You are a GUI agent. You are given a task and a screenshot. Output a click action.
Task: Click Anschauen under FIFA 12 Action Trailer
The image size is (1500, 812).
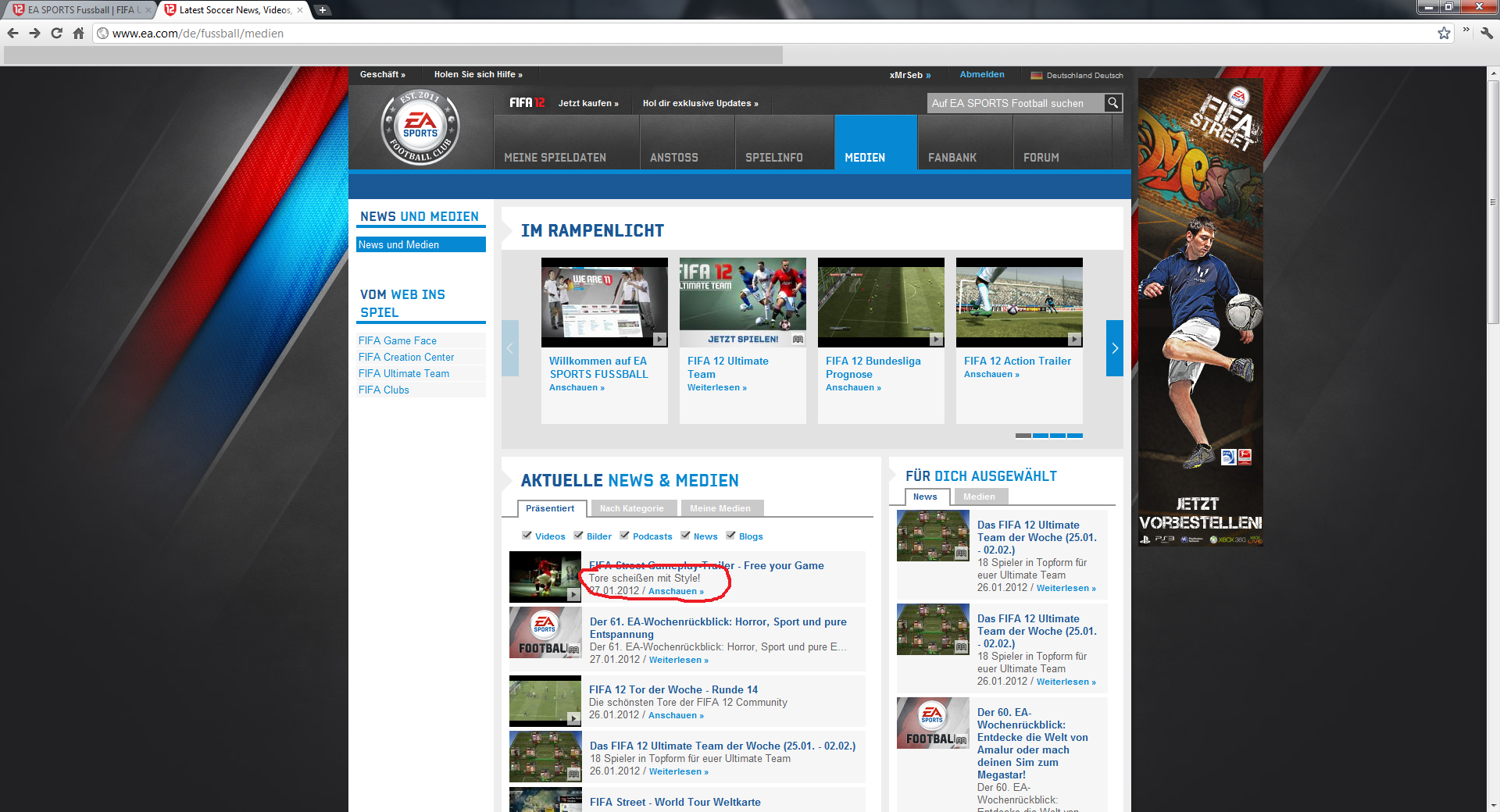(991, 375)
